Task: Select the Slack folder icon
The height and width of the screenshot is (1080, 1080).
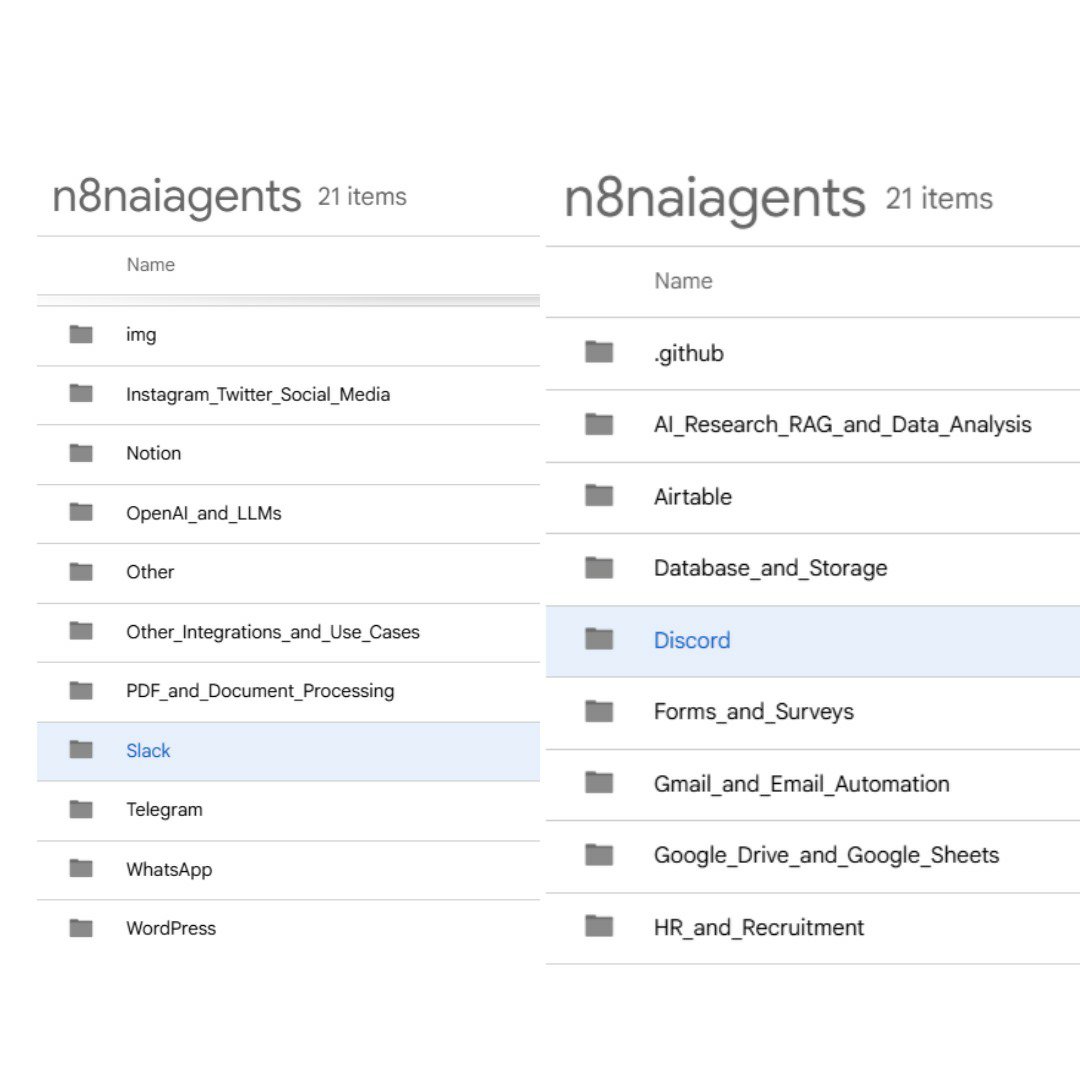Action: coord(81,750)
